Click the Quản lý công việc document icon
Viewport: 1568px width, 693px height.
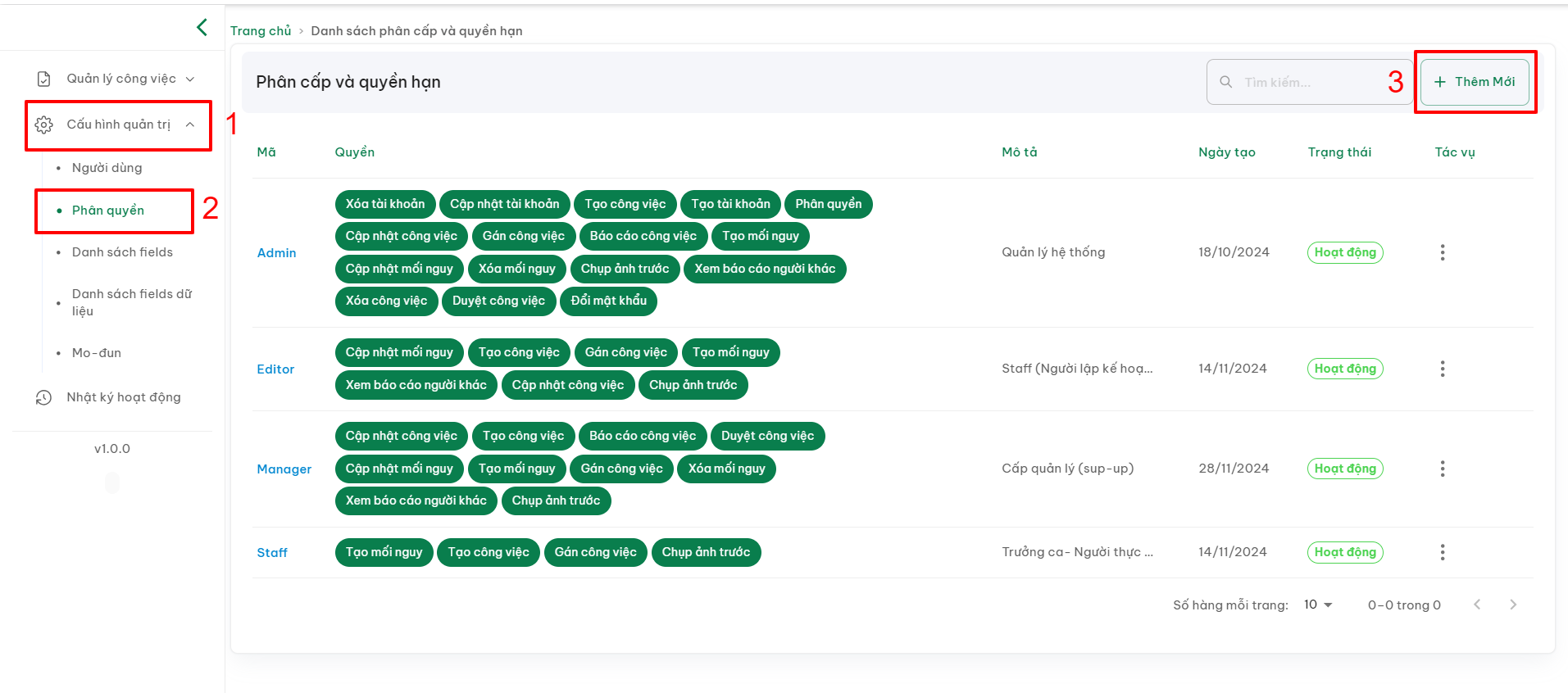44,79
